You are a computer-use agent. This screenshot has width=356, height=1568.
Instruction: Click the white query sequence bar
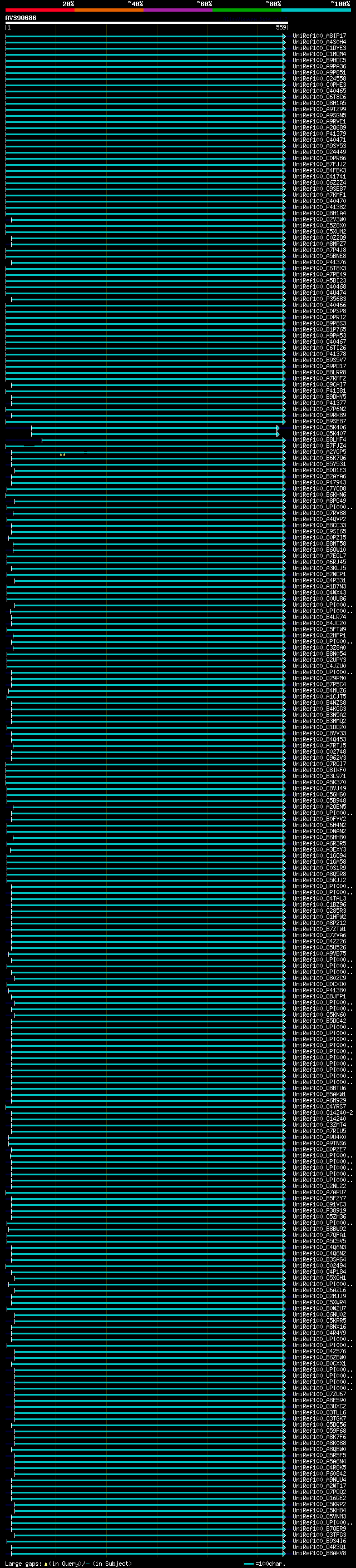[147, 22]
